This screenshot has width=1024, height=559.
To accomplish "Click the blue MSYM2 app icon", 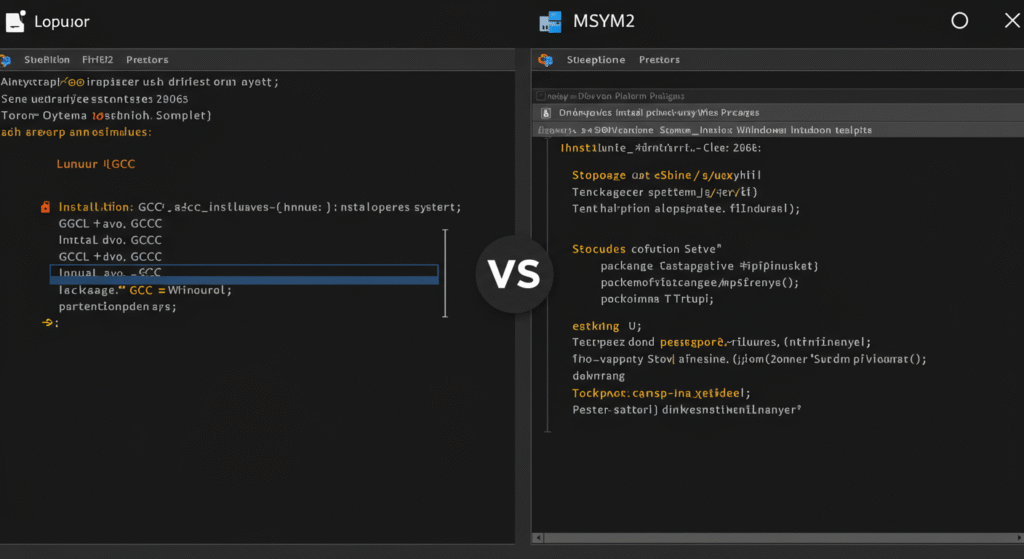I will pos(549,21).
